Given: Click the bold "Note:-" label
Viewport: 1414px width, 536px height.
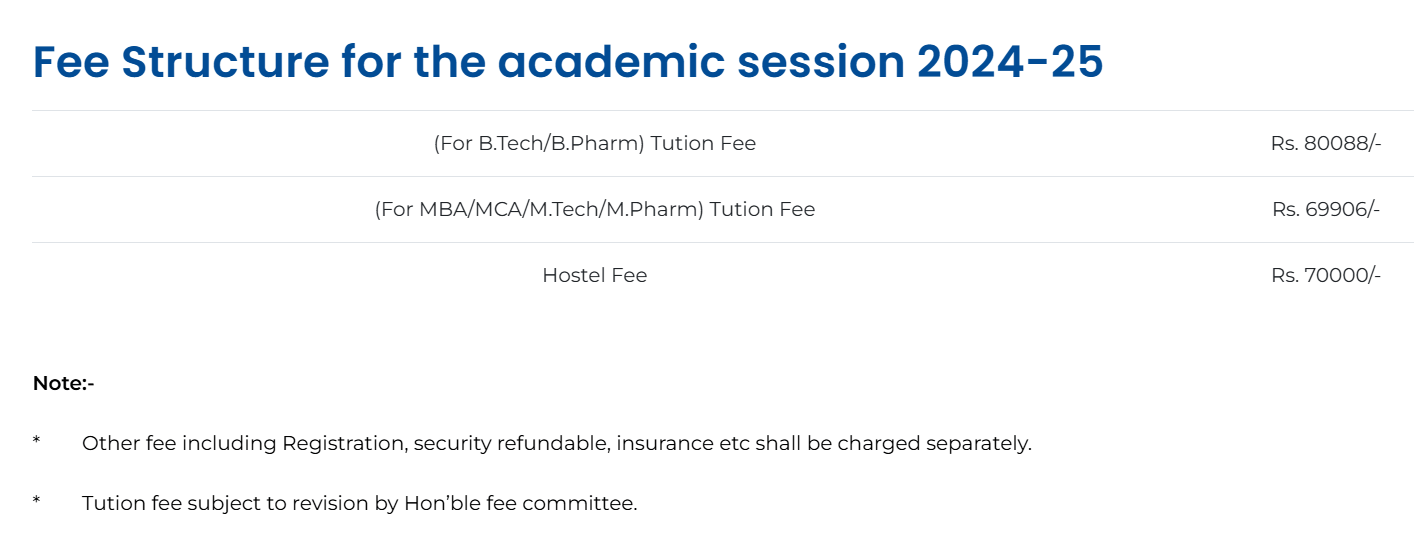Looking at the screenshot, I should [x=63, y=383].
